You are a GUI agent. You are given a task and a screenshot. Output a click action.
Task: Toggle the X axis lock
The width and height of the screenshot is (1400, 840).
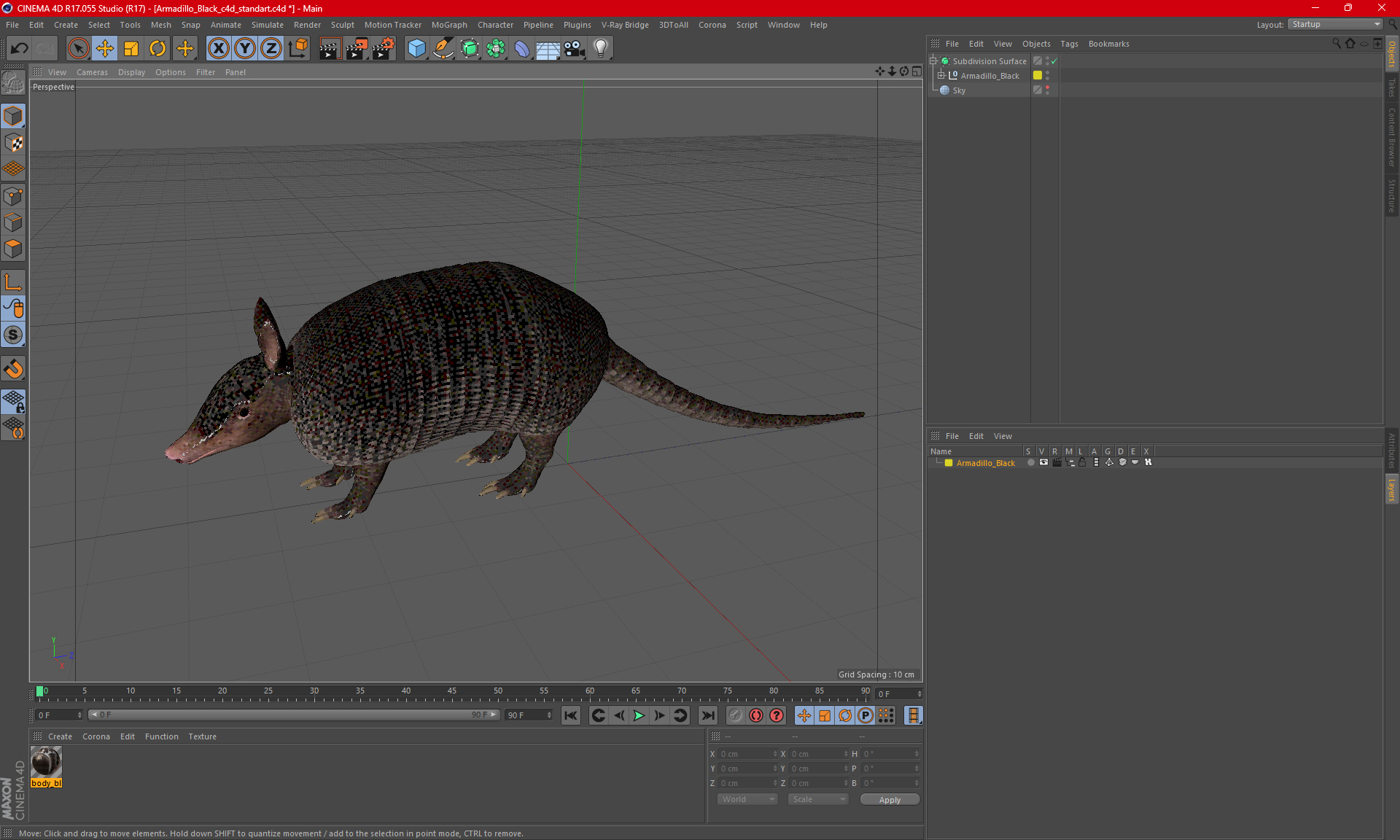[218, 49]
